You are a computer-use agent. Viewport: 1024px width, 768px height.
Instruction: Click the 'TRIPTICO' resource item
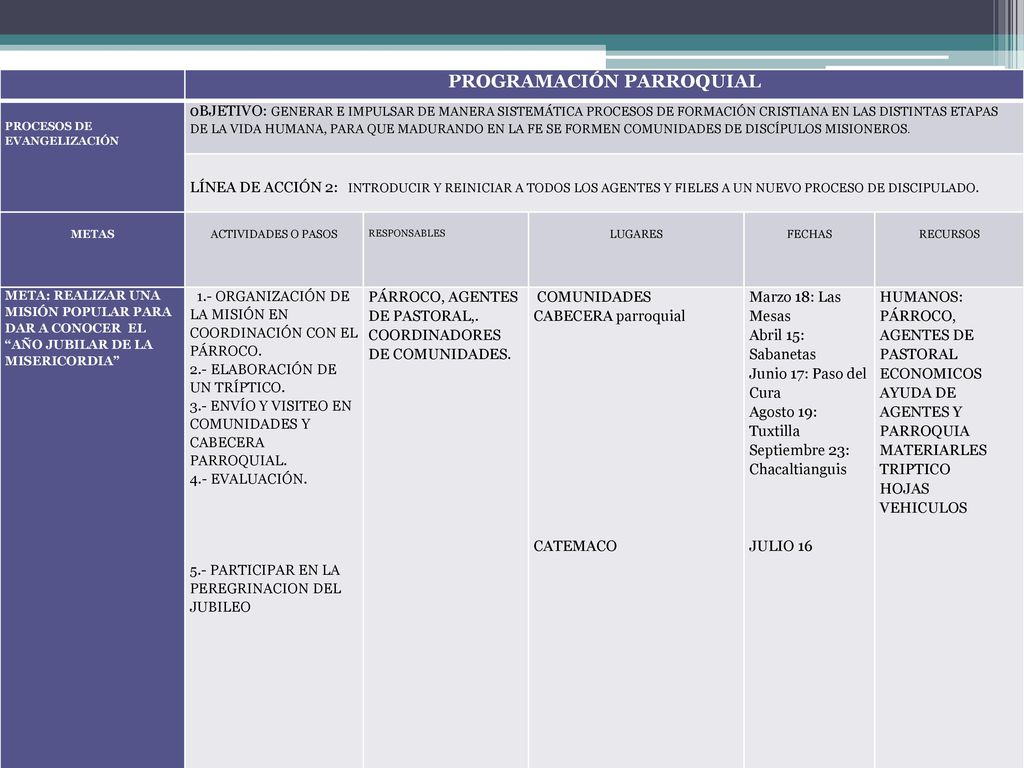point(914,469)
